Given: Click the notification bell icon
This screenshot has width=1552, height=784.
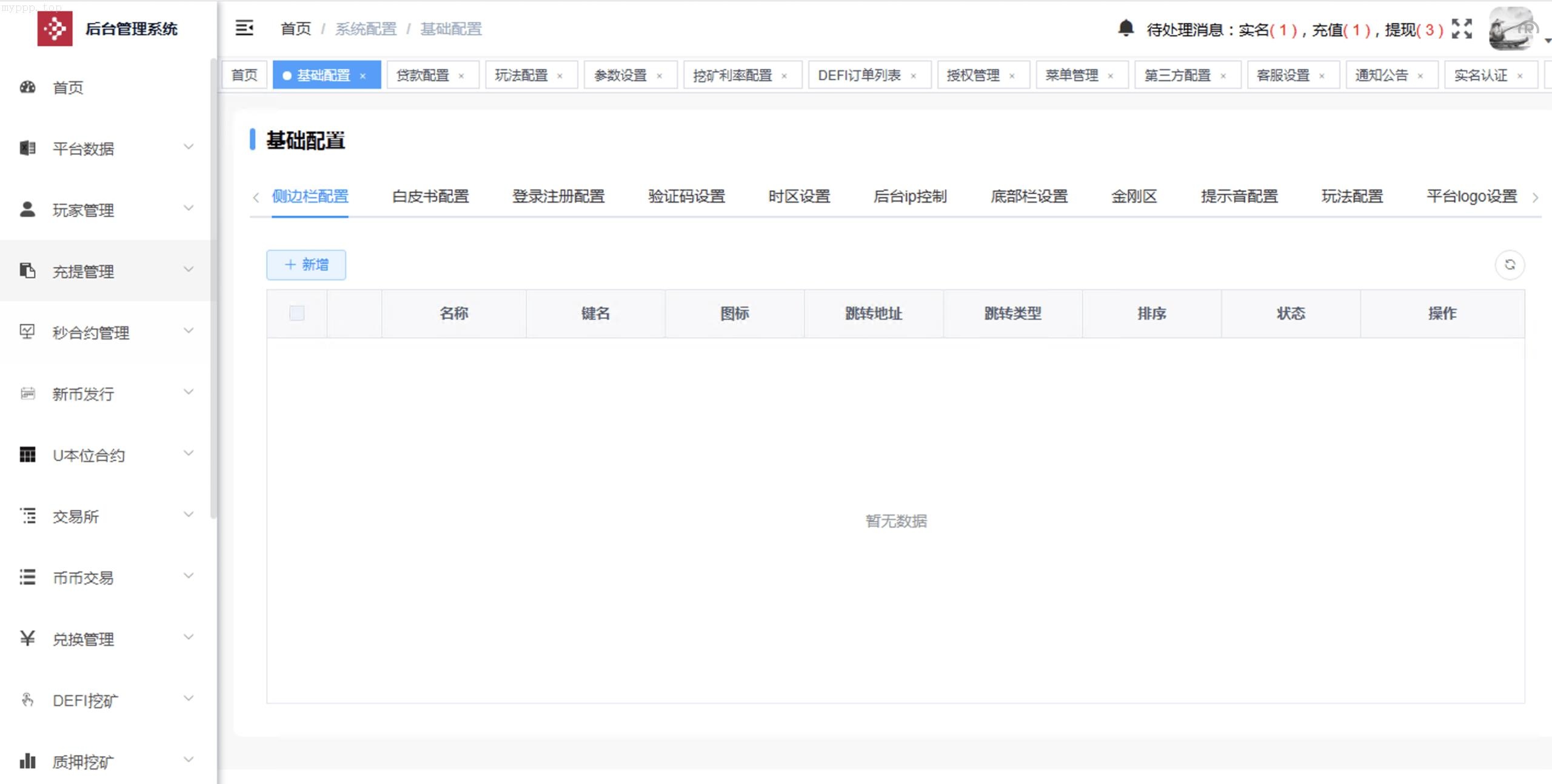Looking at the screenshot, I should point(1126,28).
